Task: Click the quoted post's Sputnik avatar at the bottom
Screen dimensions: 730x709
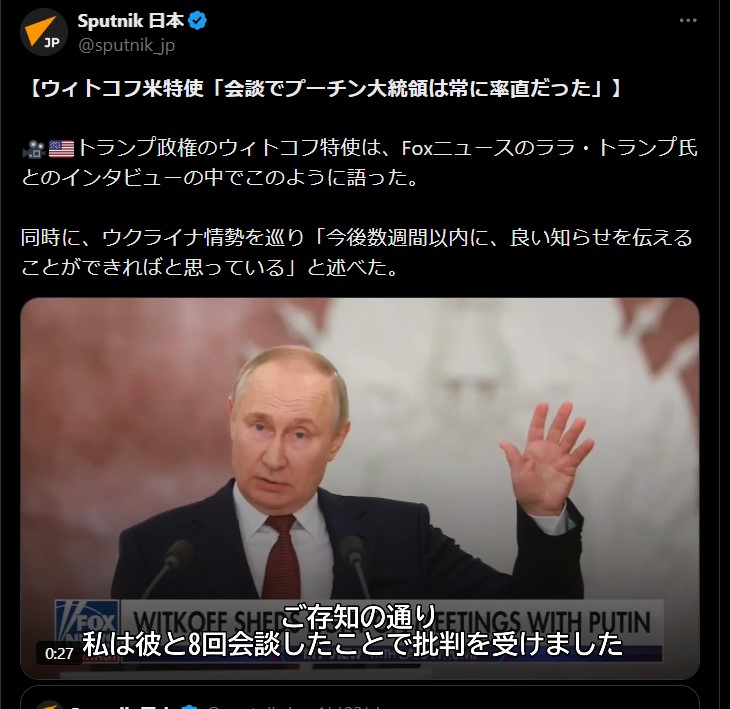Action: tap(47, 704)
